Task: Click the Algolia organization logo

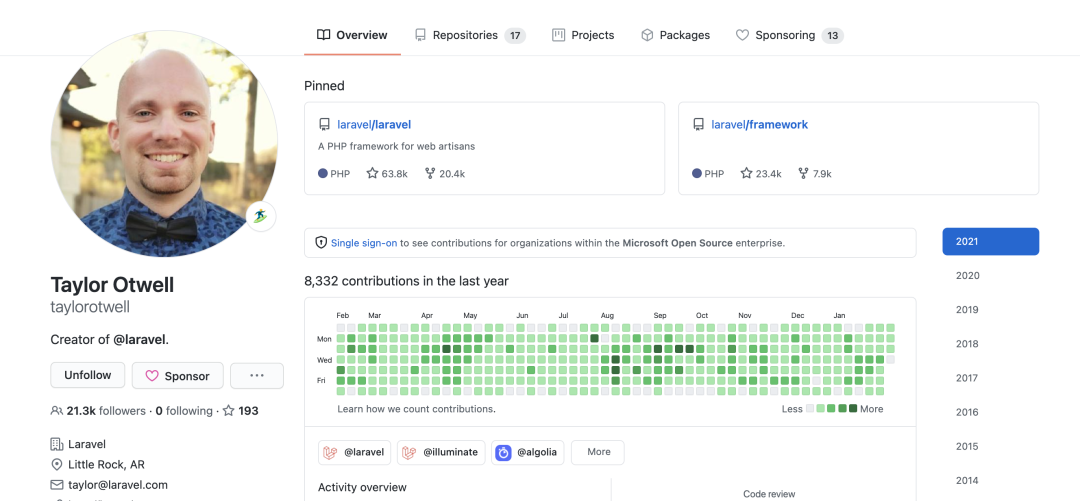Action: [x=503, y=452]
